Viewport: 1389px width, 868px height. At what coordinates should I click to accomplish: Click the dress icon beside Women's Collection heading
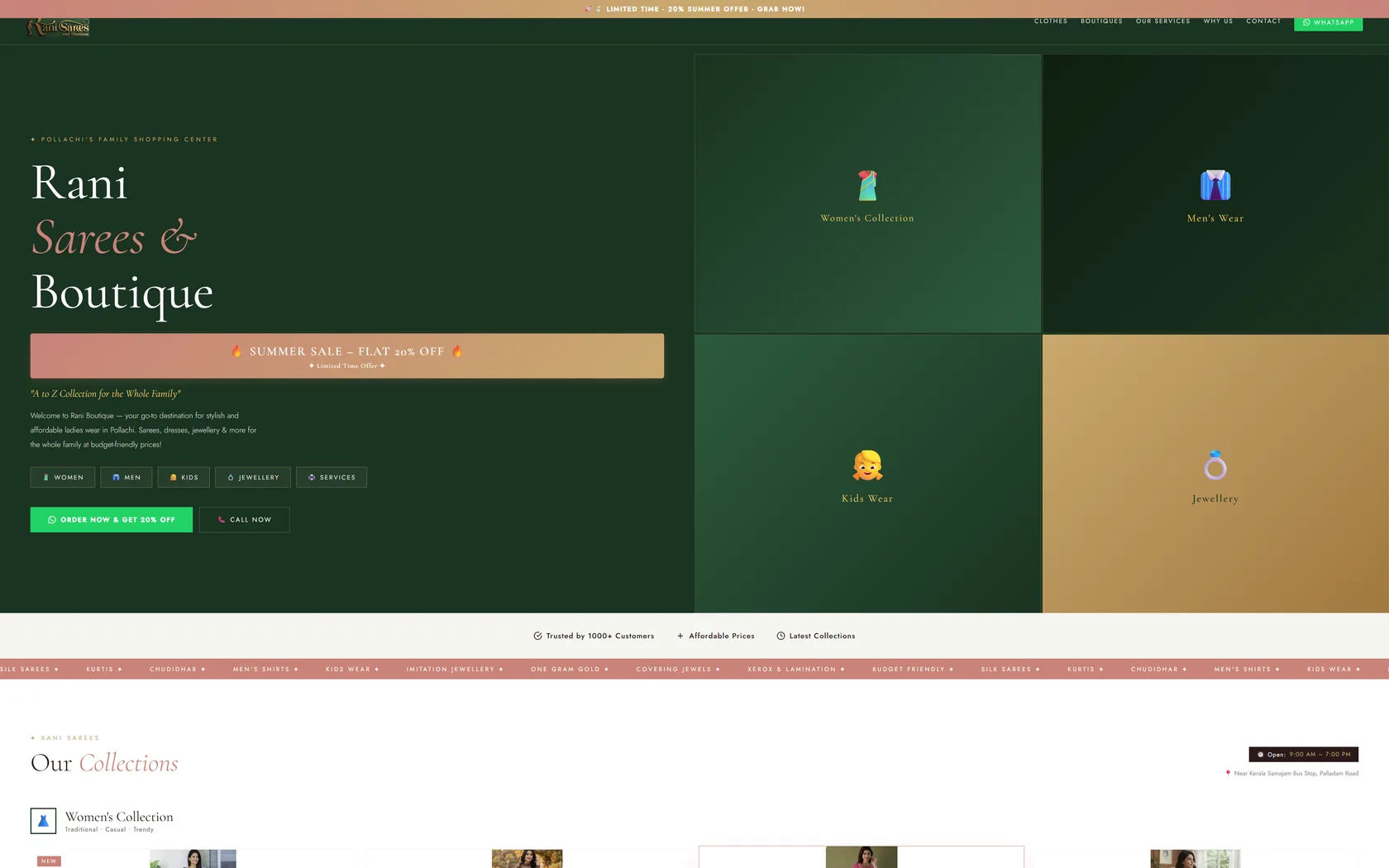click(43, 821)
